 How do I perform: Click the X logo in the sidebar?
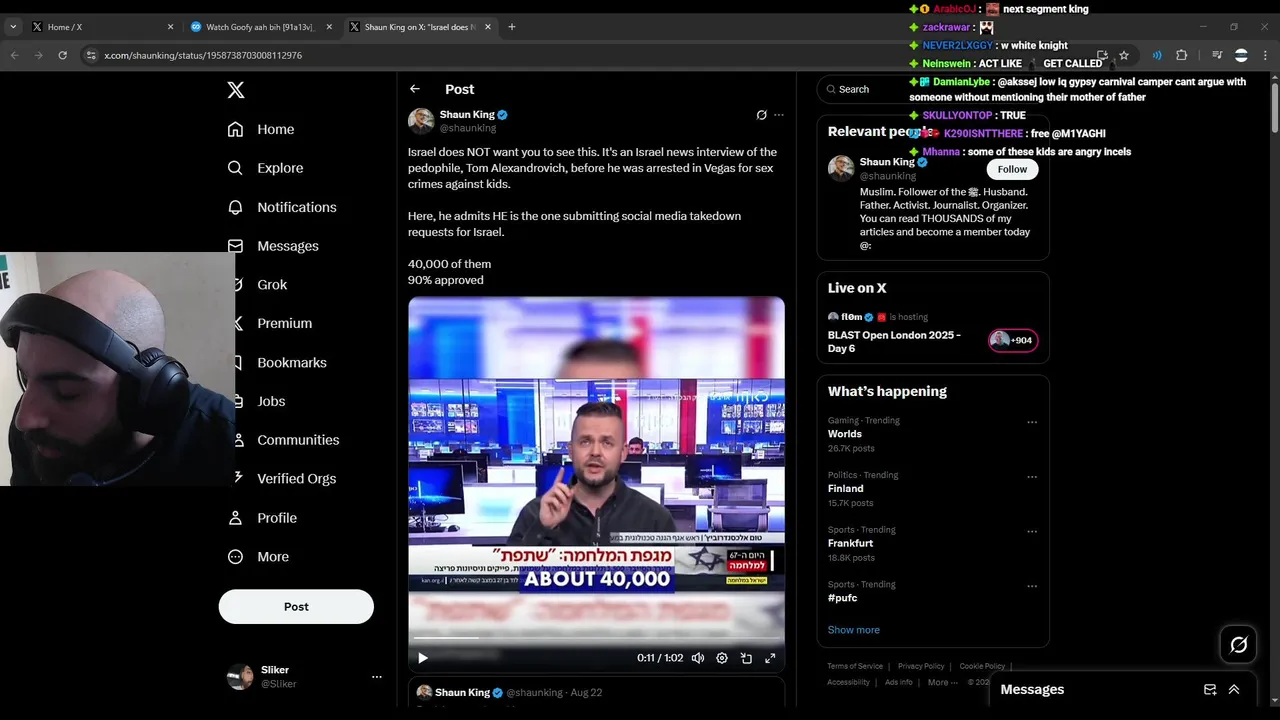[x=236, y=90]
